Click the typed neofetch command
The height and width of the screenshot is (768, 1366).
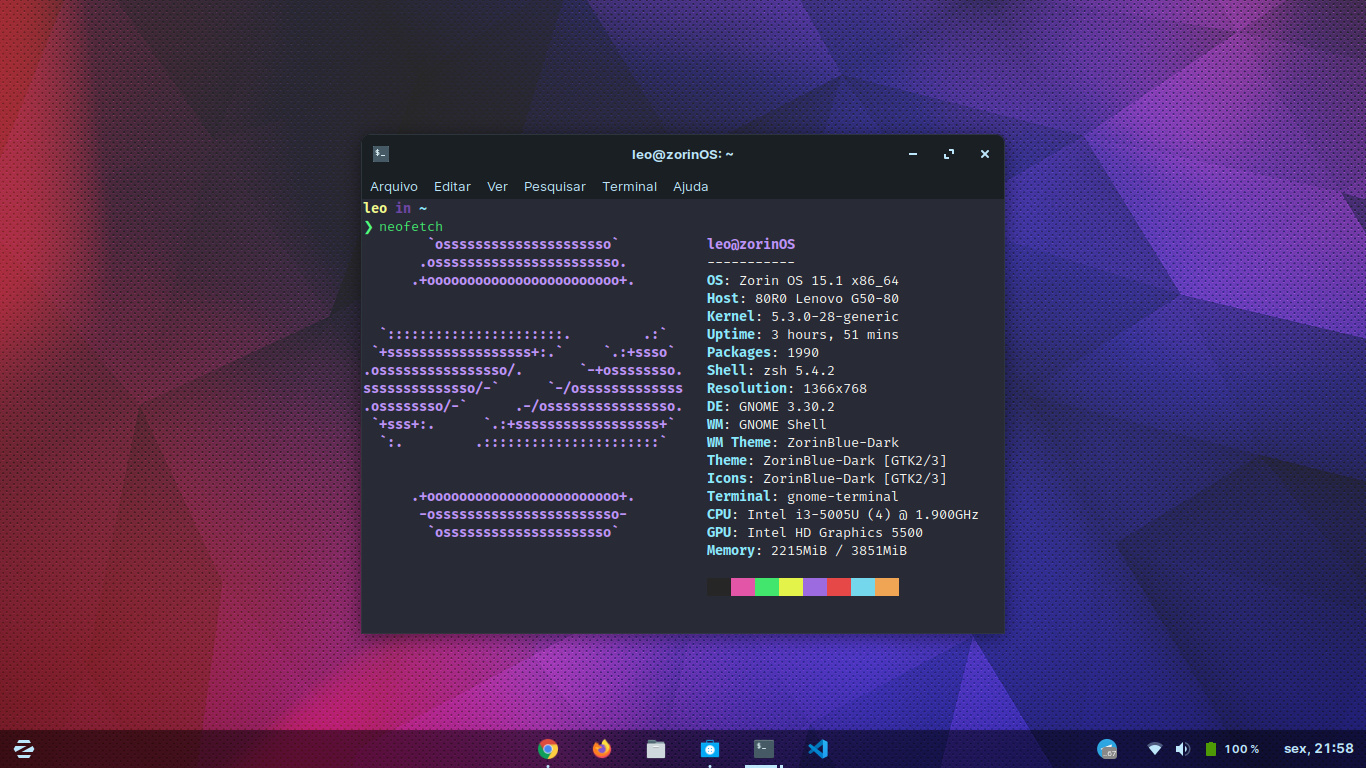coord(411,227)
